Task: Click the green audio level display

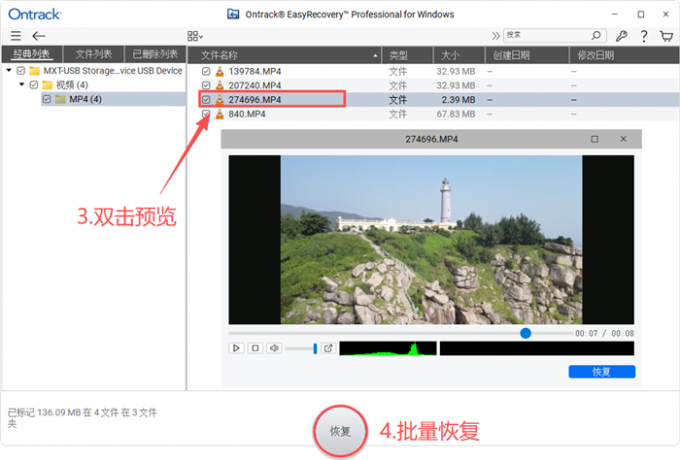Action: coord(388,348)
